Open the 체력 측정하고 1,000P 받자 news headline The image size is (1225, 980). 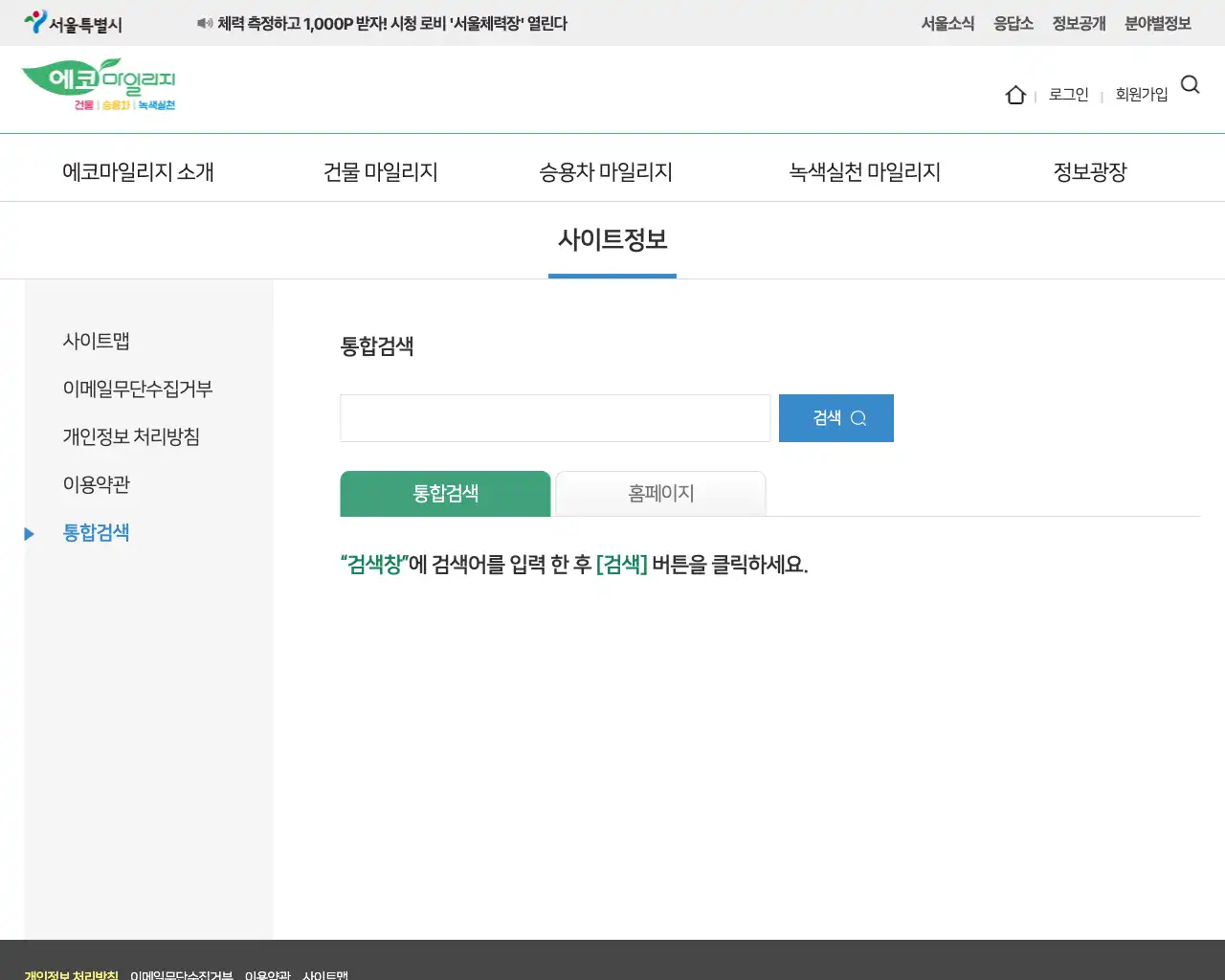click(392, 23)
